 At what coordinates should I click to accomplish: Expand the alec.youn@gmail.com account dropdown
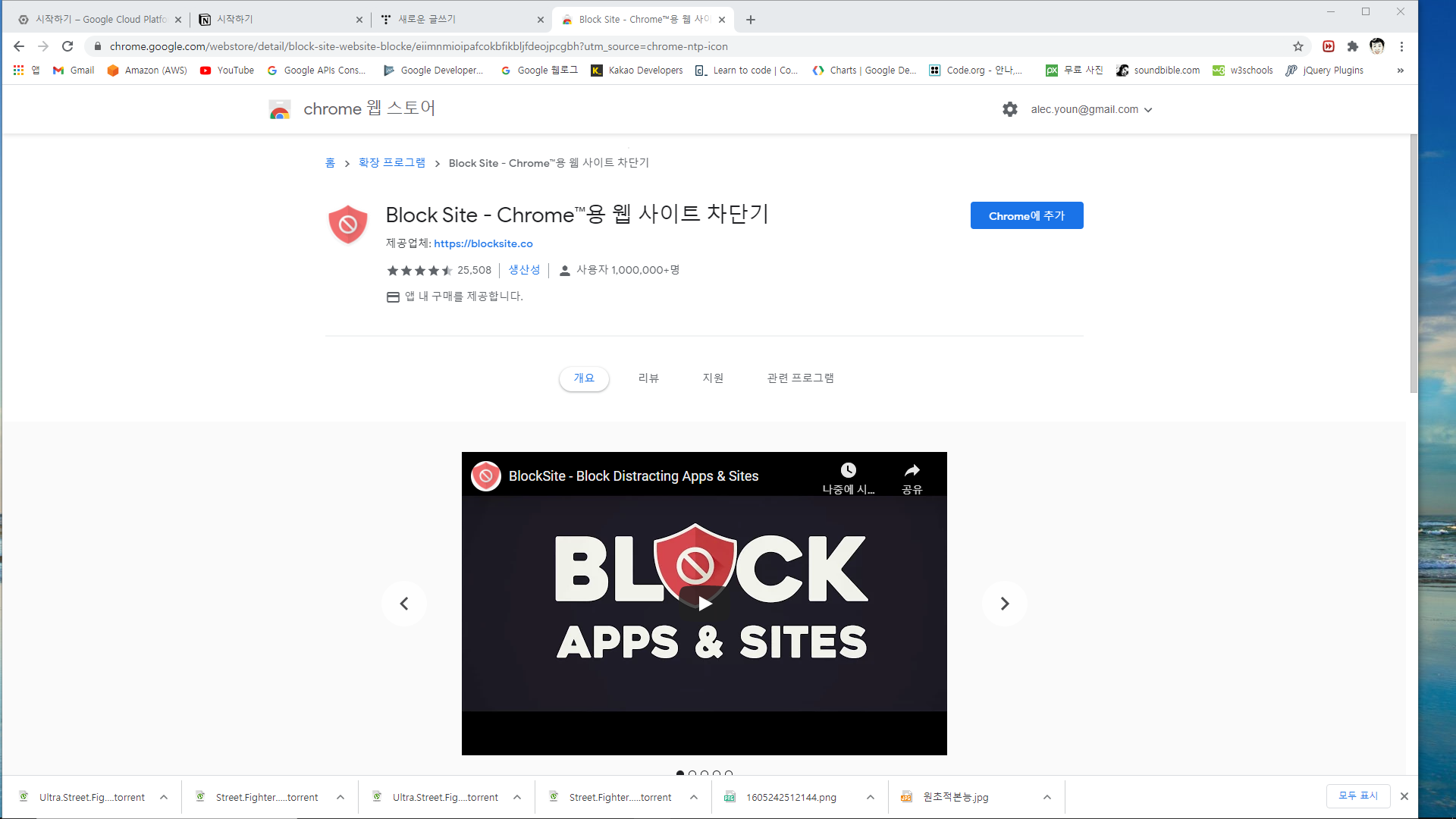pyautogui.click(x=1091, y=109)
